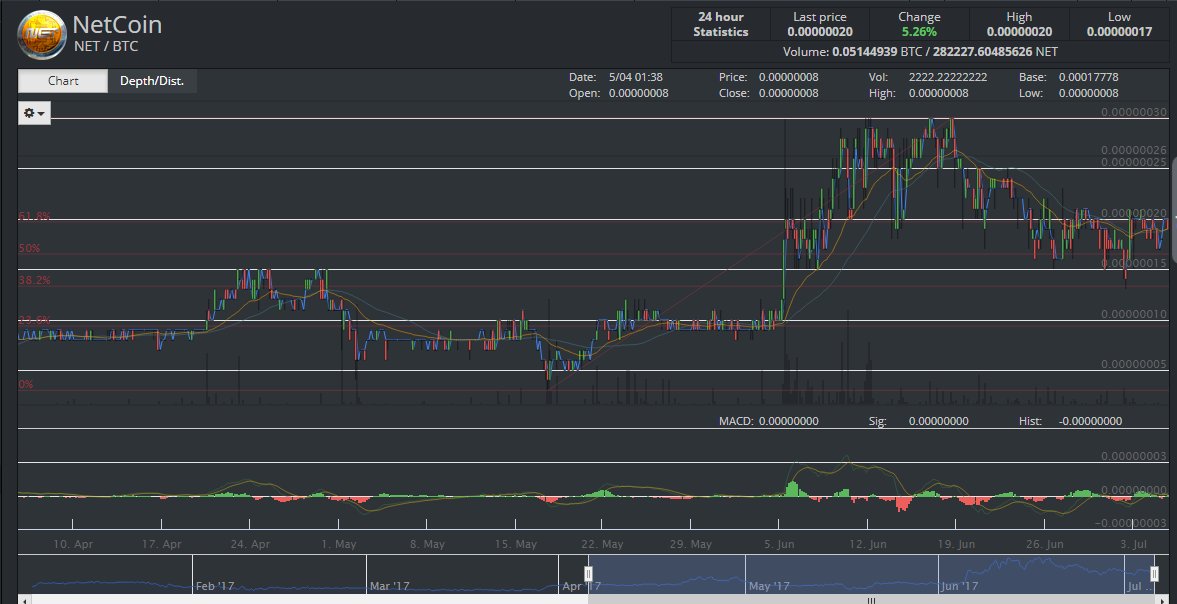Image resolution: width=1177 pixels, height=604 pixels.
Task: Click Mar '17 in the navigator timeline
Action: pyautogui.click(x=390, y=586)
